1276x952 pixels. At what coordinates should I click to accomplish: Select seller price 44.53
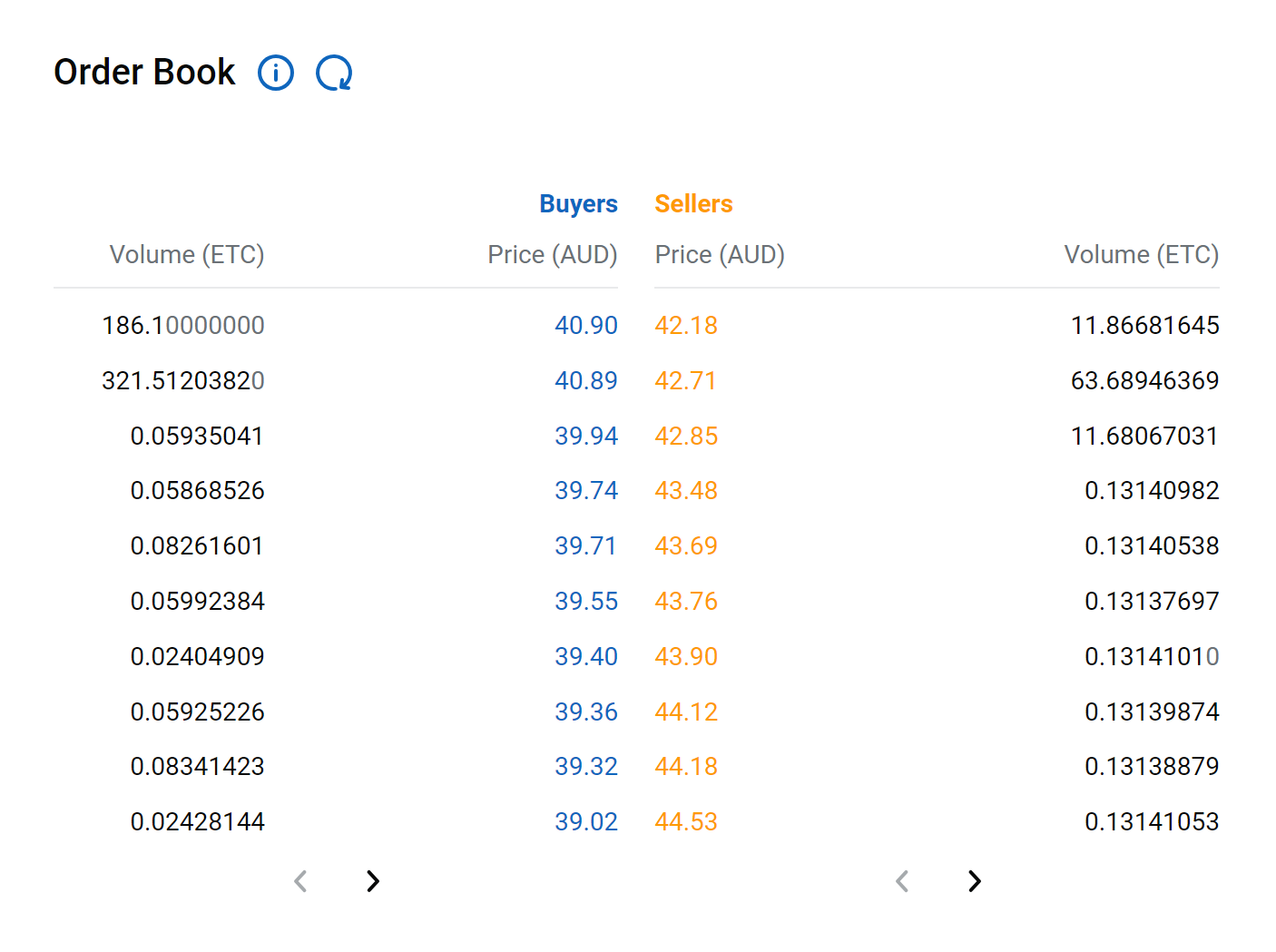pyautogui.click(x=686, y=822)
